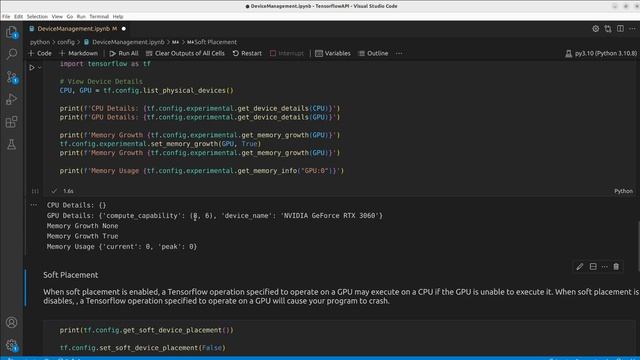The image size is (640, 360).
Task: Open the Go menu
Action: 70,17
